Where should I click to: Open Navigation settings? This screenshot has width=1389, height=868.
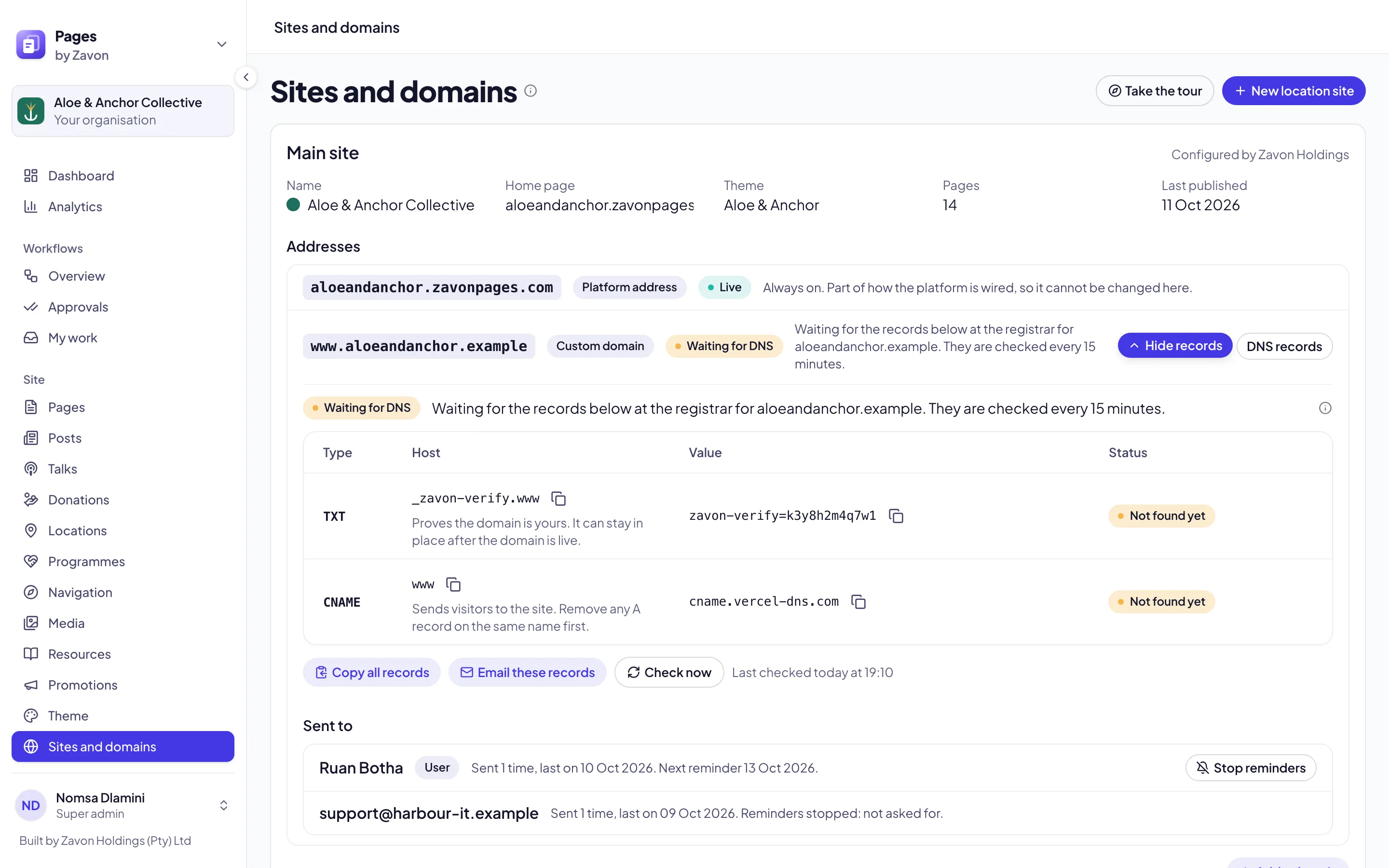[x=123, y=593]
